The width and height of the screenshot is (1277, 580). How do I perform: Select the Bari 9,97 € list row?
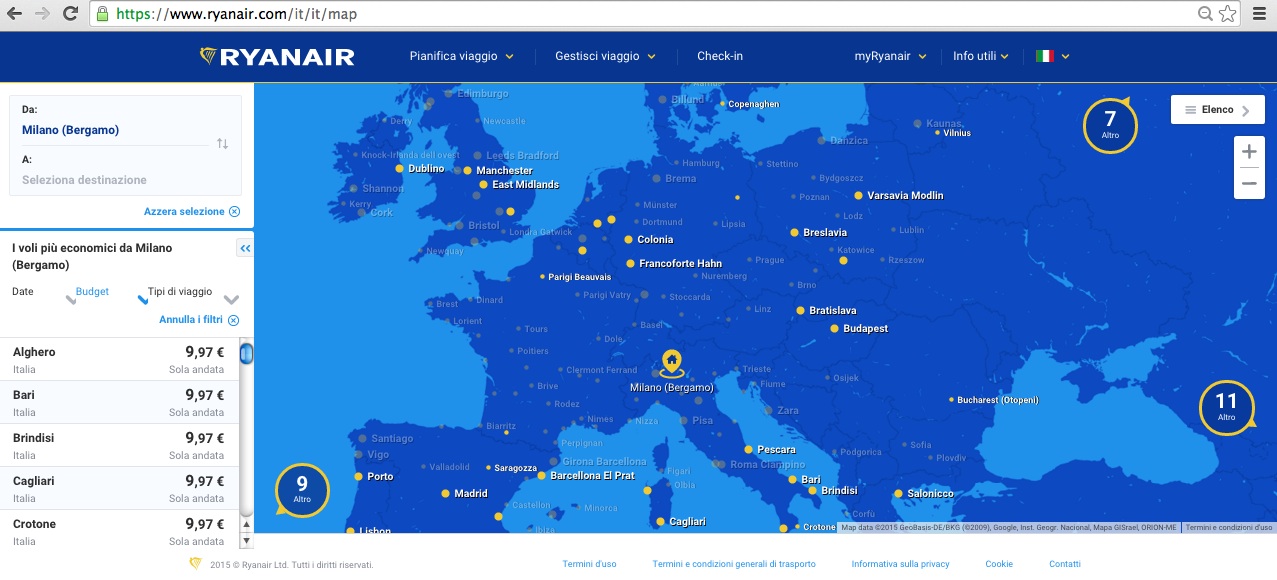click(x=119, y=402)
